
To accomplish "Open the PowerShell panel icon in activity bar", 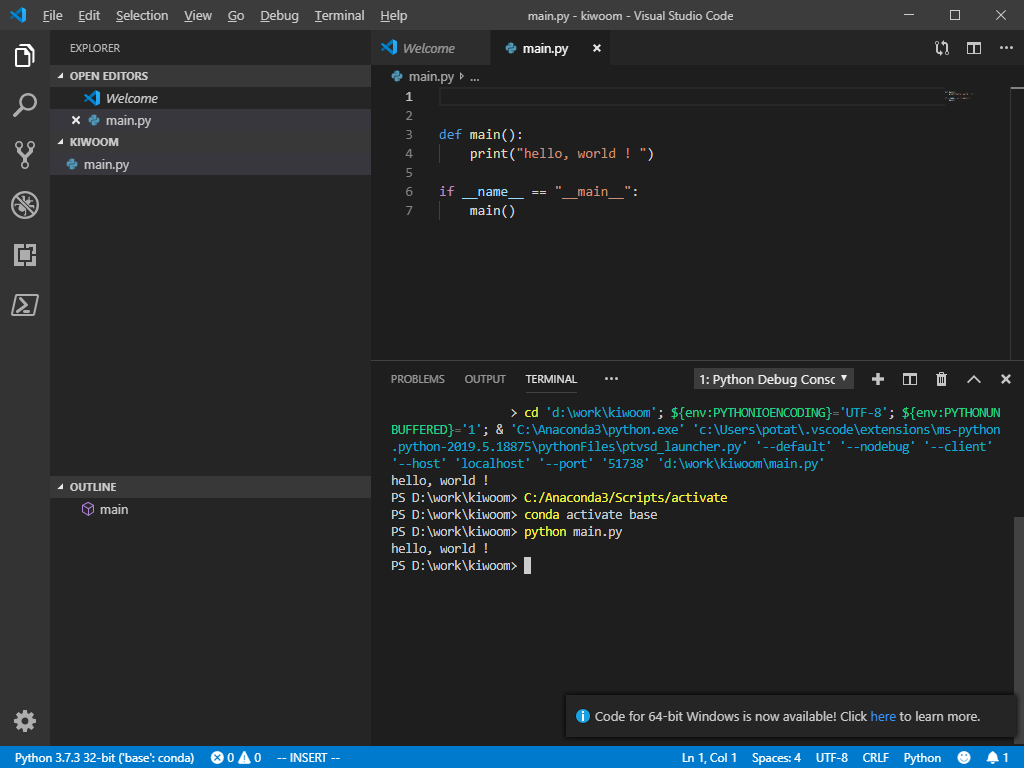I will 25,305.
